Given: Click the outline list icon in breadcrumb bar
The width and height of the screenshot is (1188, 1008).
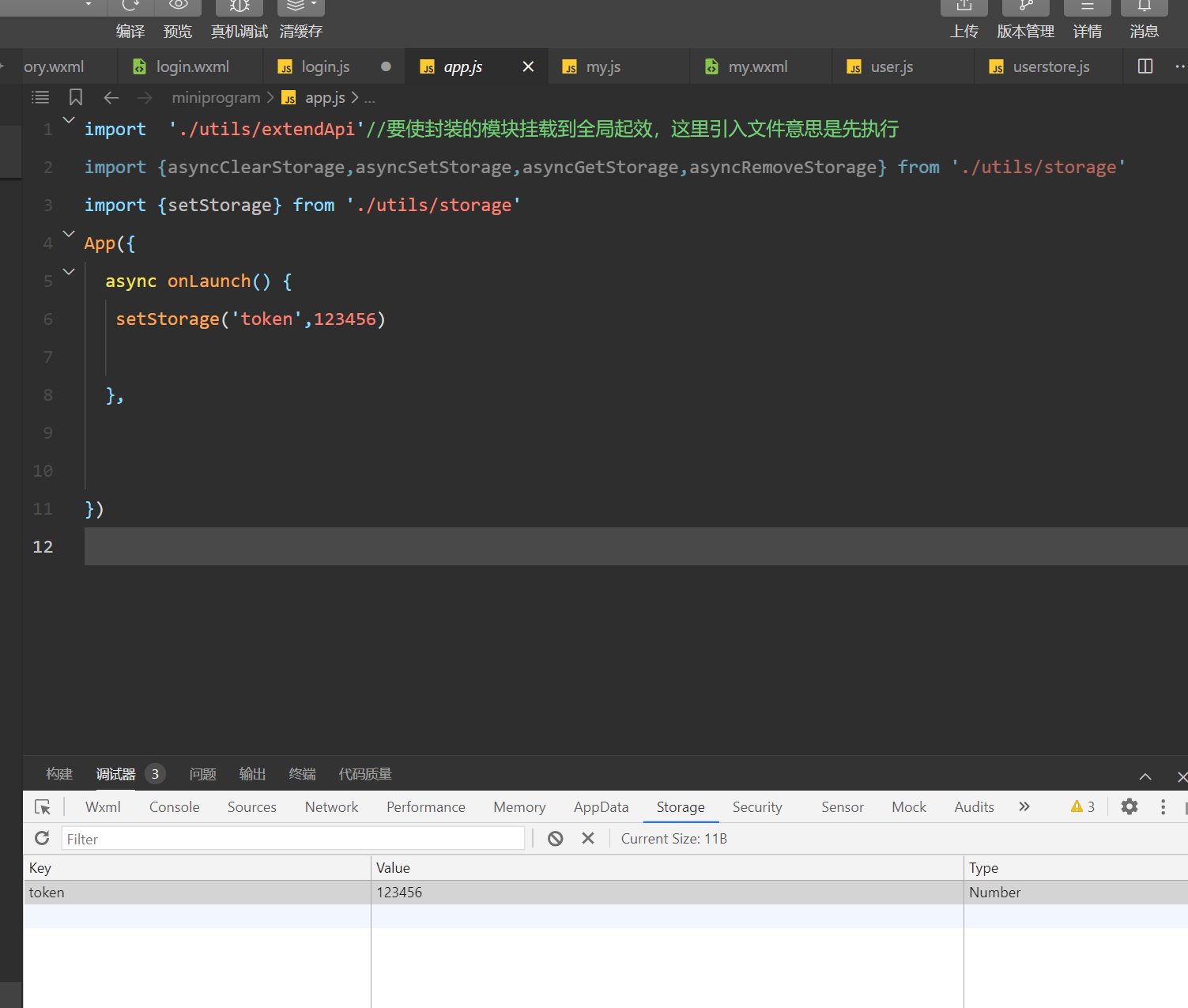Looking at the screenshot, I should (x=40, y=97).
